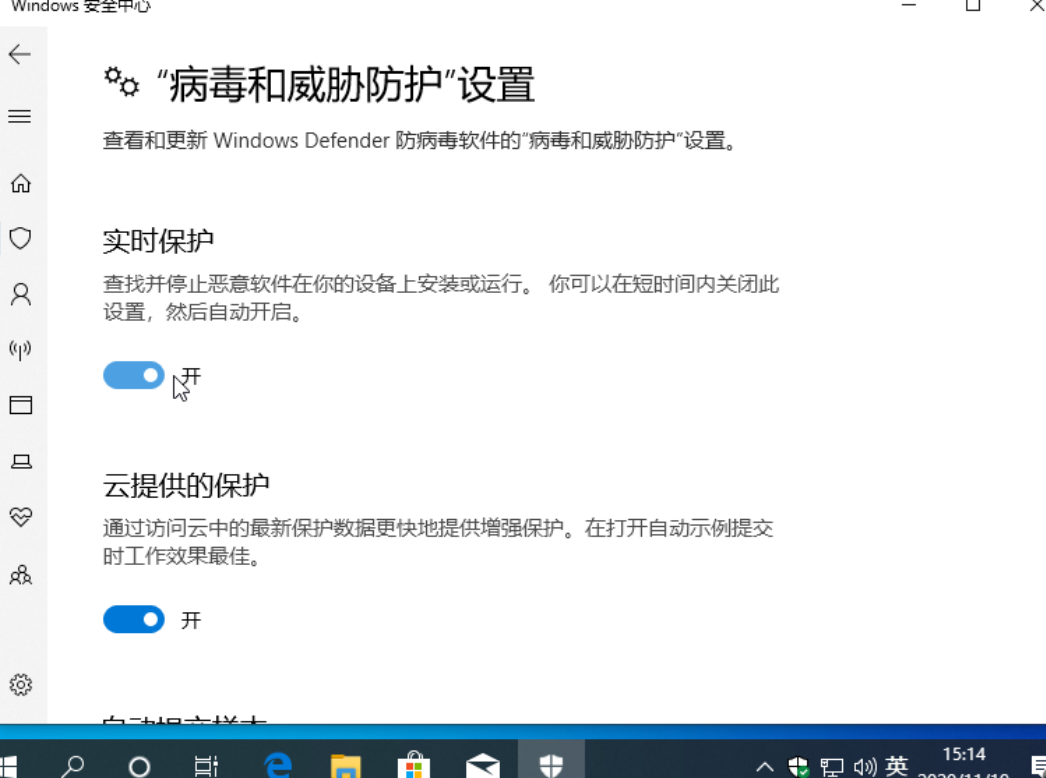The width and height of the screenshot is (1046, 778).
Task: Switch input language 英 indicator
Action: pyautogui.click(x=897, y=766)
